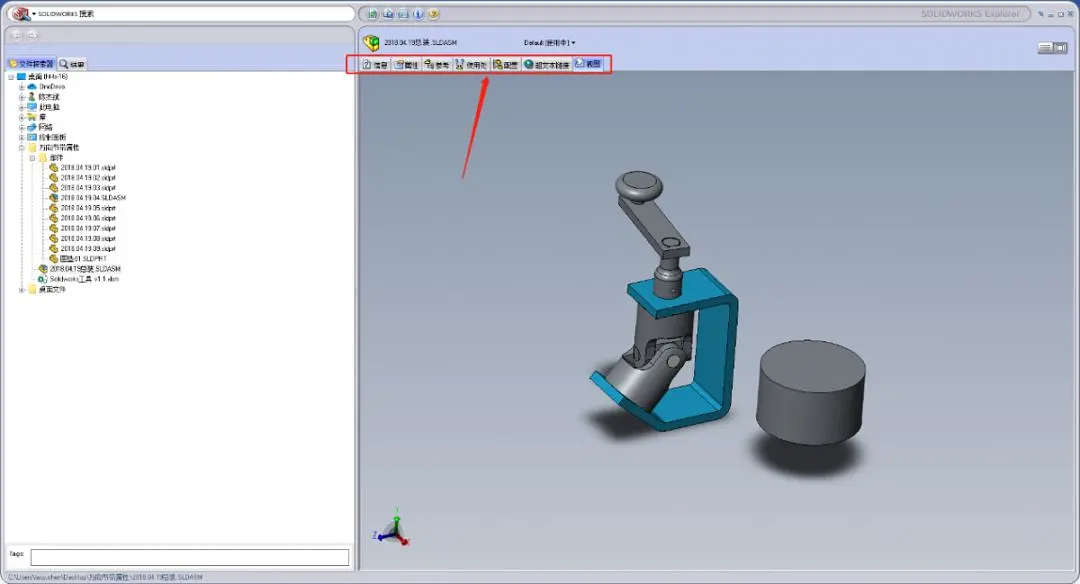
Task: Open the Default configuration dropdown
Action: (549, 43)
